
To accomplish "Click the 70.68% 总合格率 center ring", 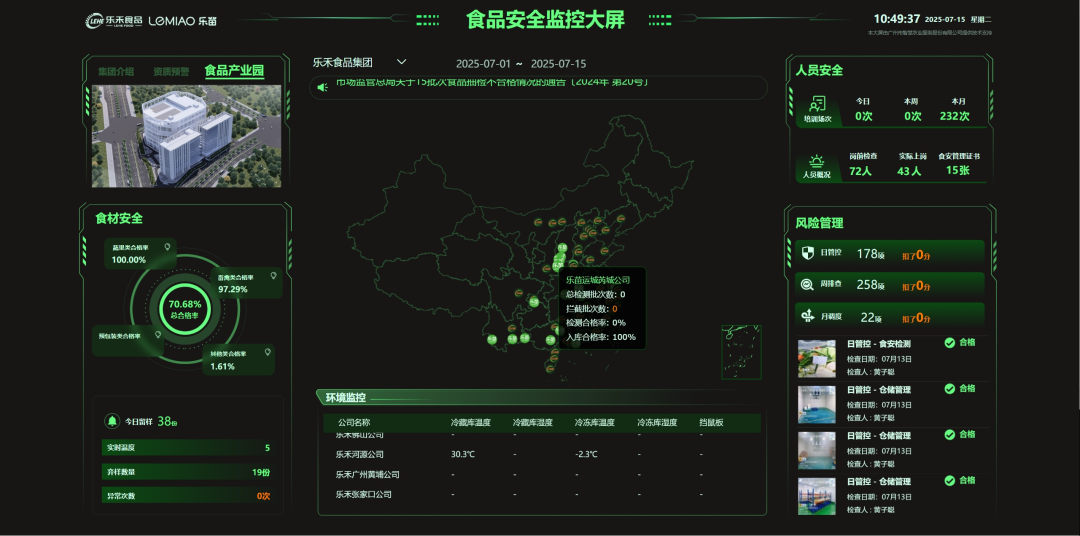I will coord(185,308).
